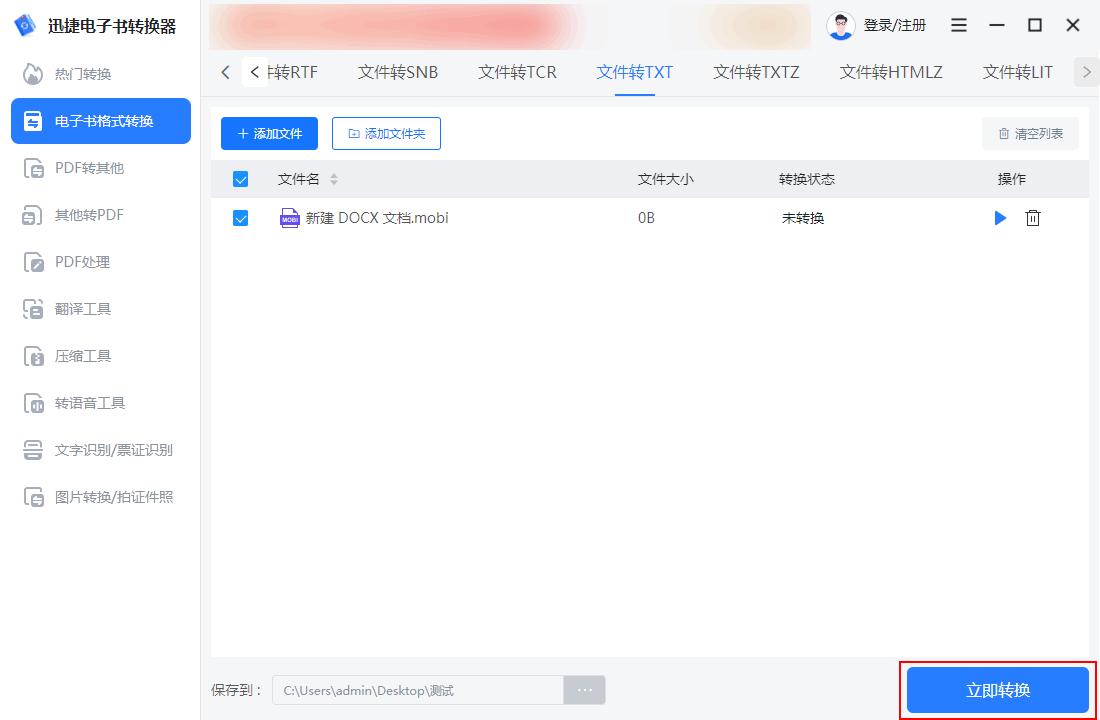This screenshot has width=1100, height=720.
Task: Browse save folder with the ... button
Action: [584, 689]
